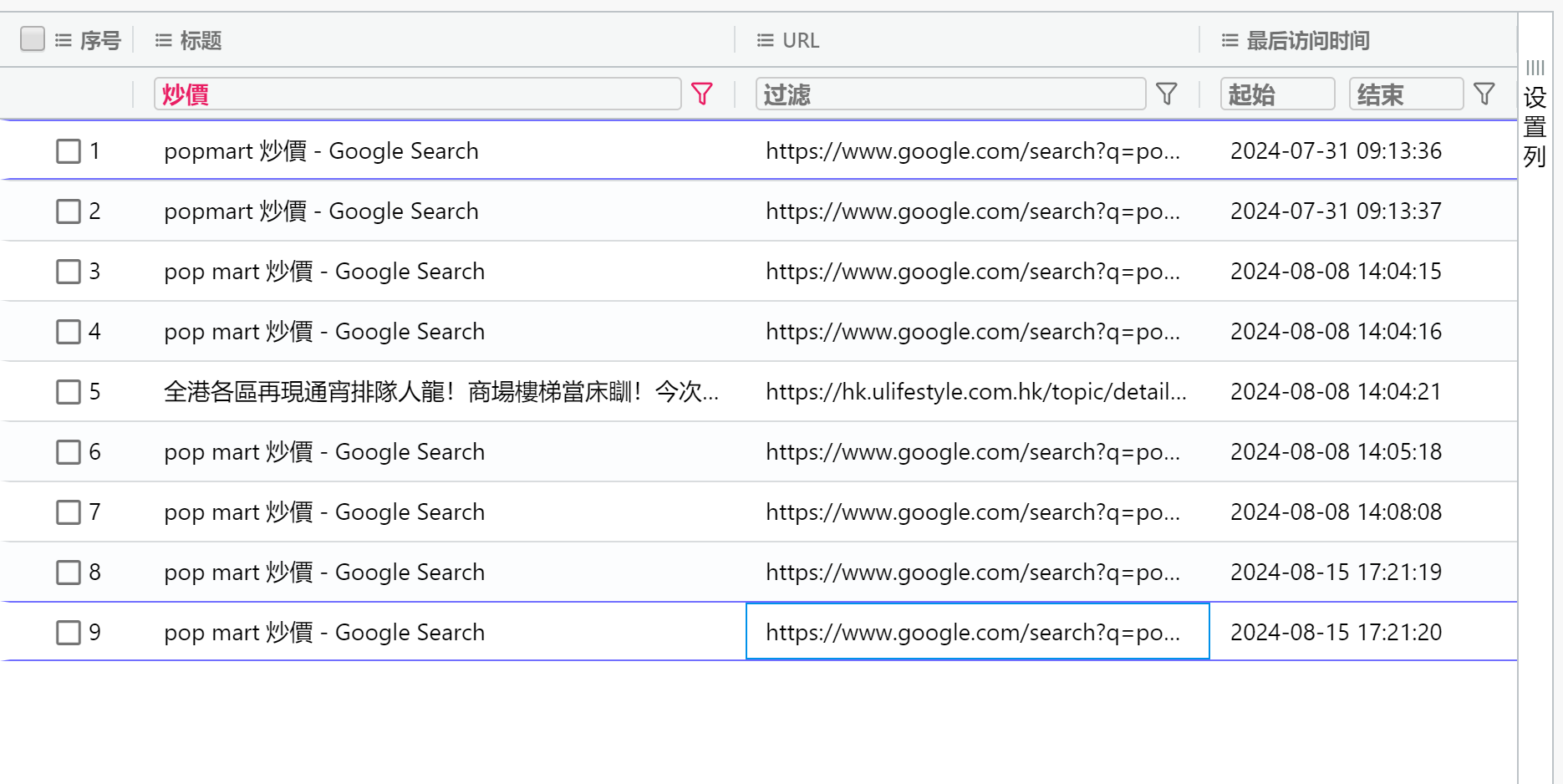
Task: Select the time 2024-08-08 14:04:16
Action: 1336,332
